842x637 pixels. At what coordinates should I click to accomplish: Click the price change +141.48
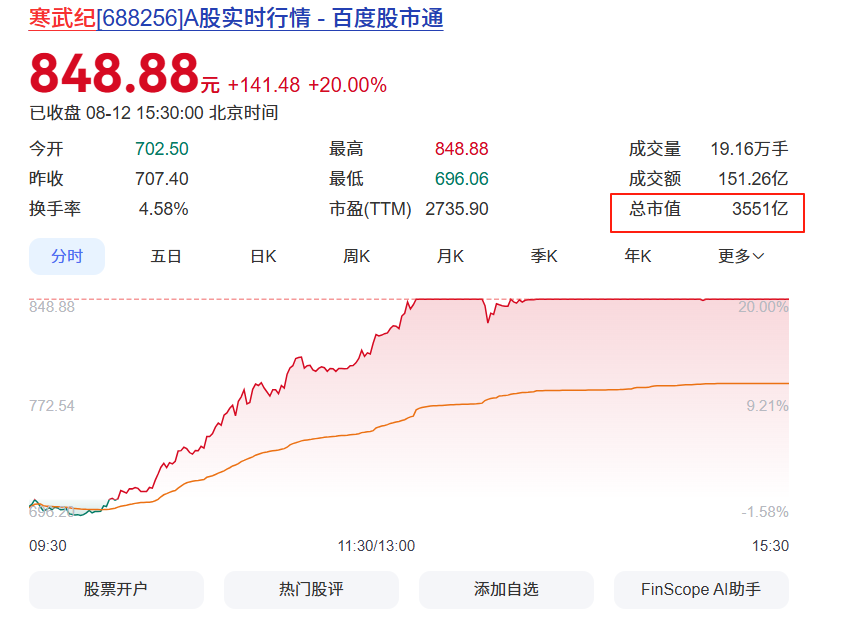click(x=264, y=85)
